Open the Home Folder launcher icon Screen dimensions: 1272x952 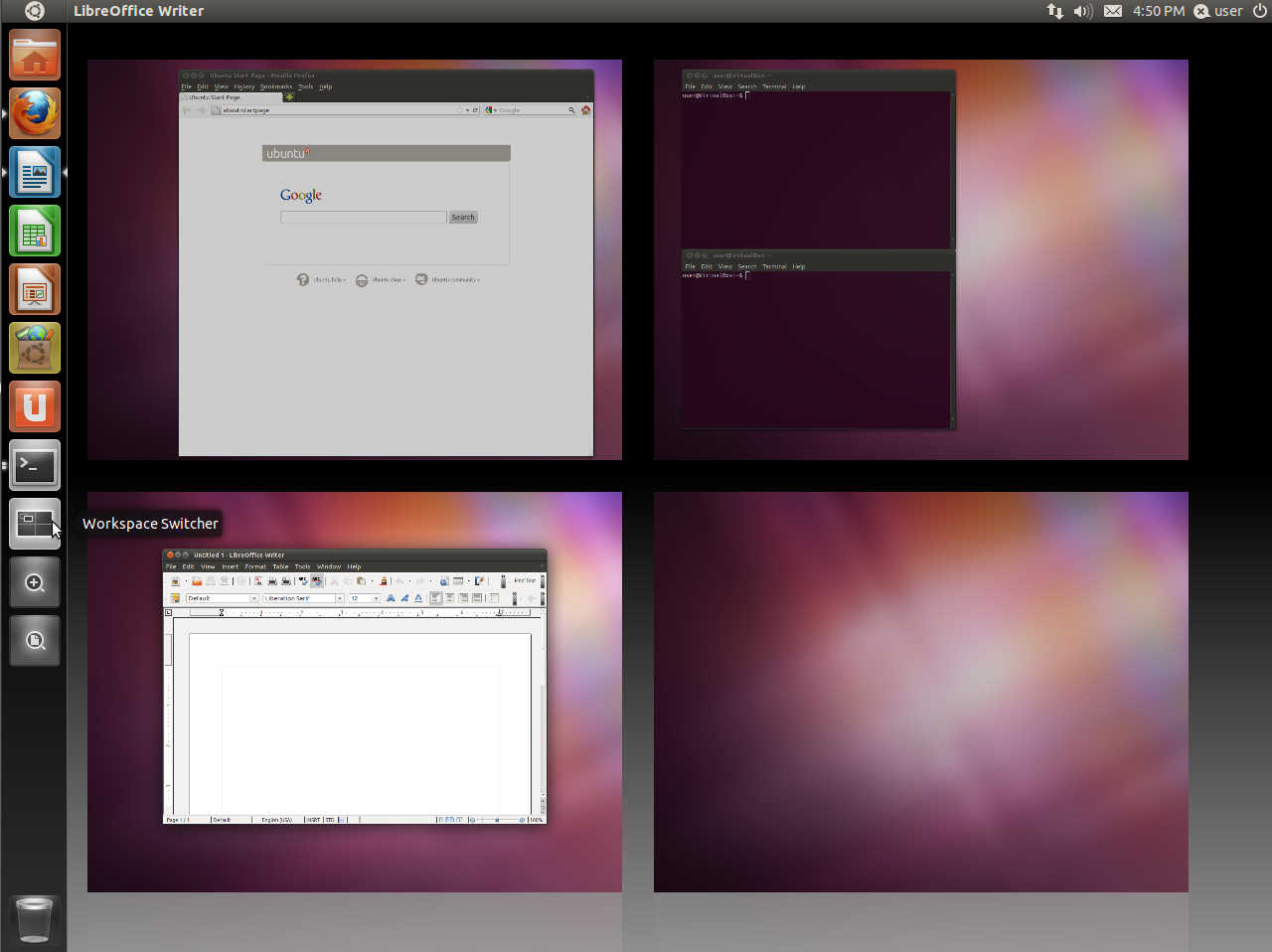point(35,56)
